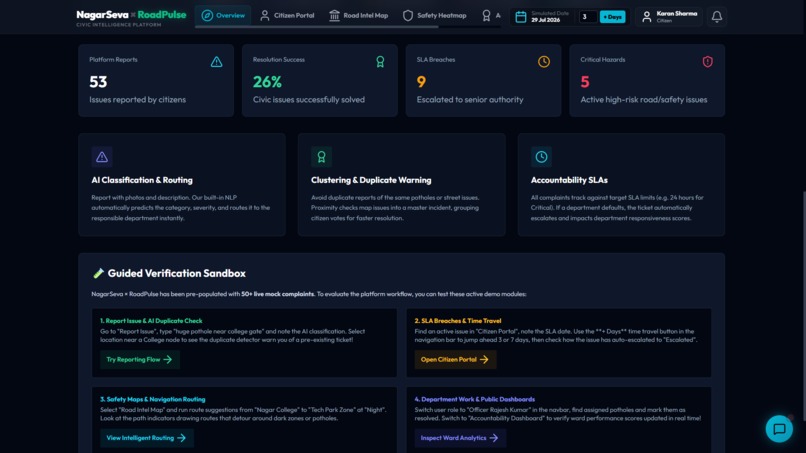The width and height of the screenshot is (806, 453).
Task: Click the simulated date calendar icon
Action: (x=521, y=16)
